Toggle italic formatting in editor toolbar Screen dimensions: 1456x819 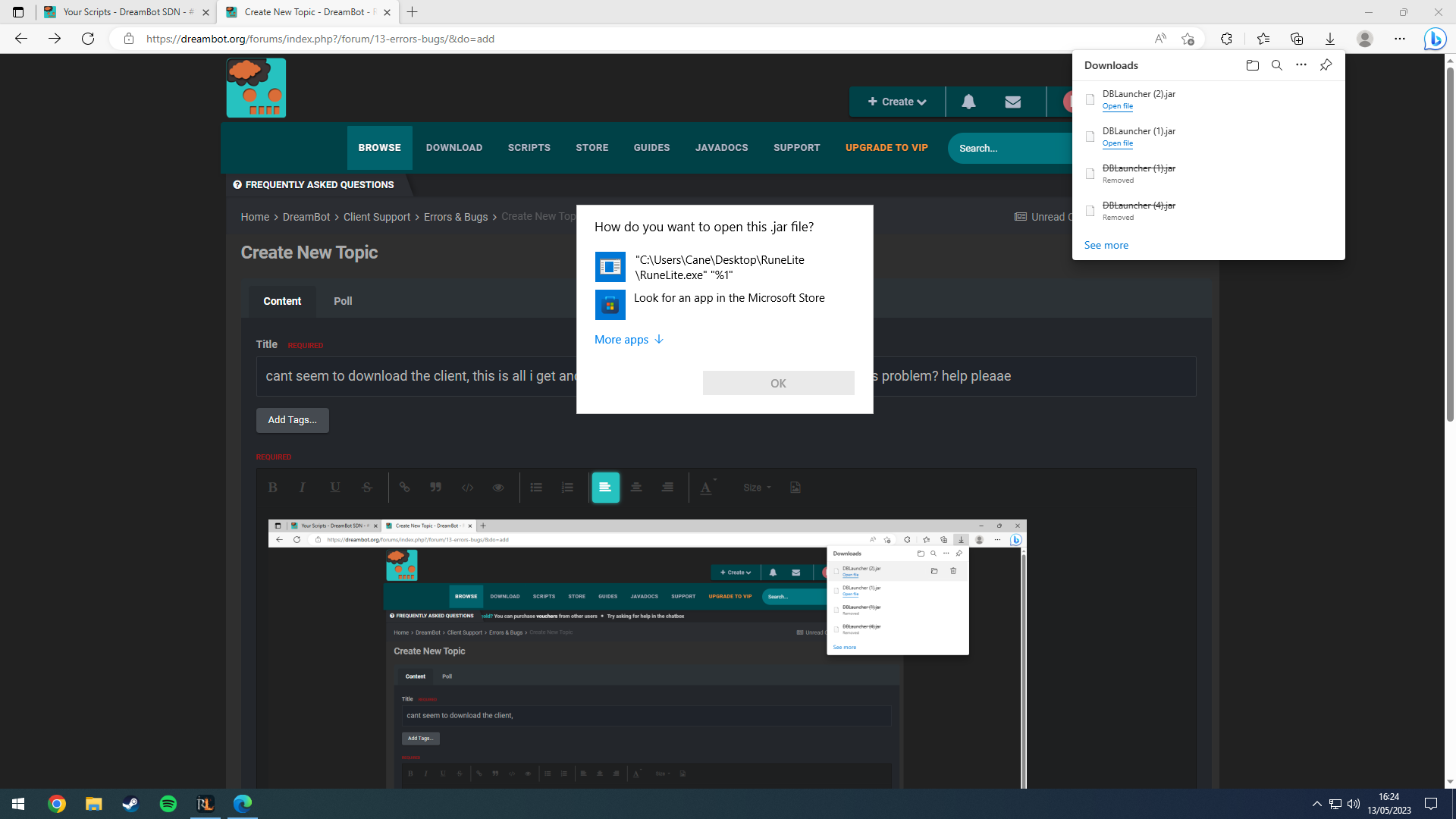coord(303,488)
